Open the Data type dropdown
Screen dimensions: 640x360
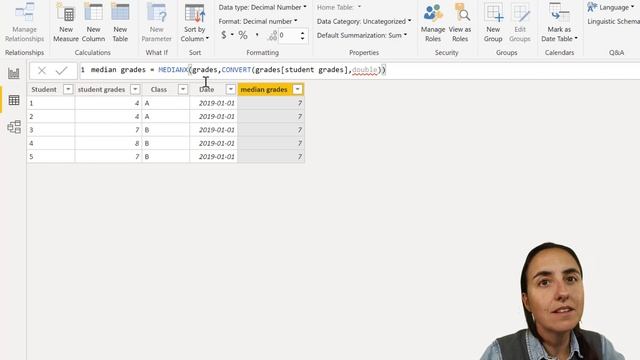tap(262, 7)
